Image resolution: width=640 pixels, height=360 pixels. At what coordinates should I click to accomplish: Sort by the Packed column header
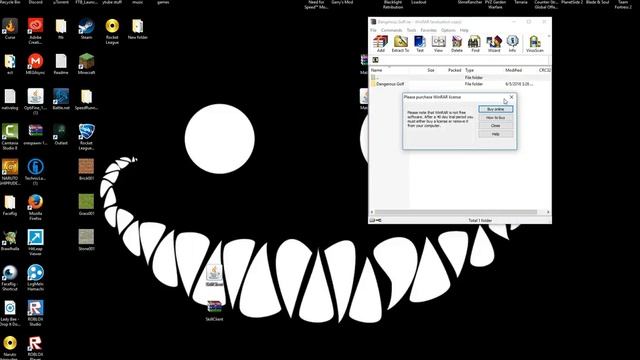pos(454,70)
